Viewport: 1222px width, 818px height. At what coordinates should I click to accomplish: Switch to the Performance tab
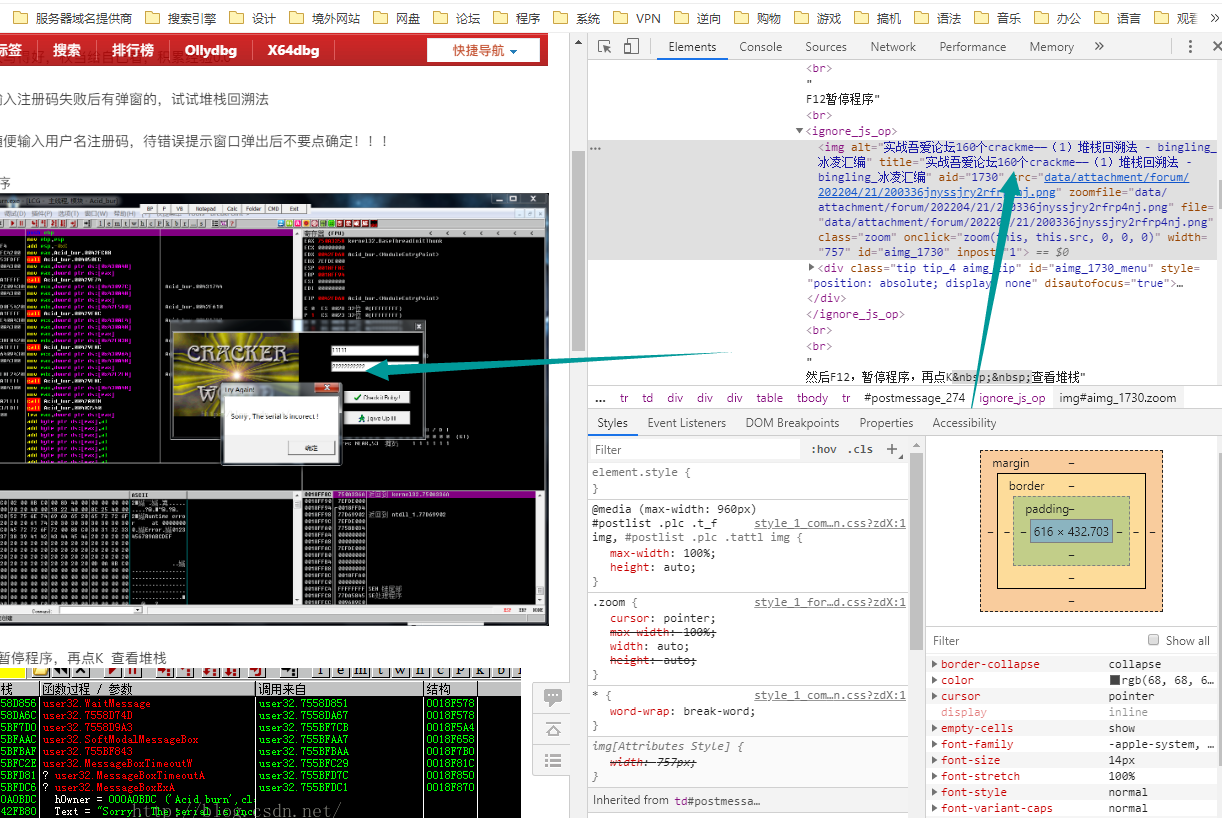coord(973,47)
